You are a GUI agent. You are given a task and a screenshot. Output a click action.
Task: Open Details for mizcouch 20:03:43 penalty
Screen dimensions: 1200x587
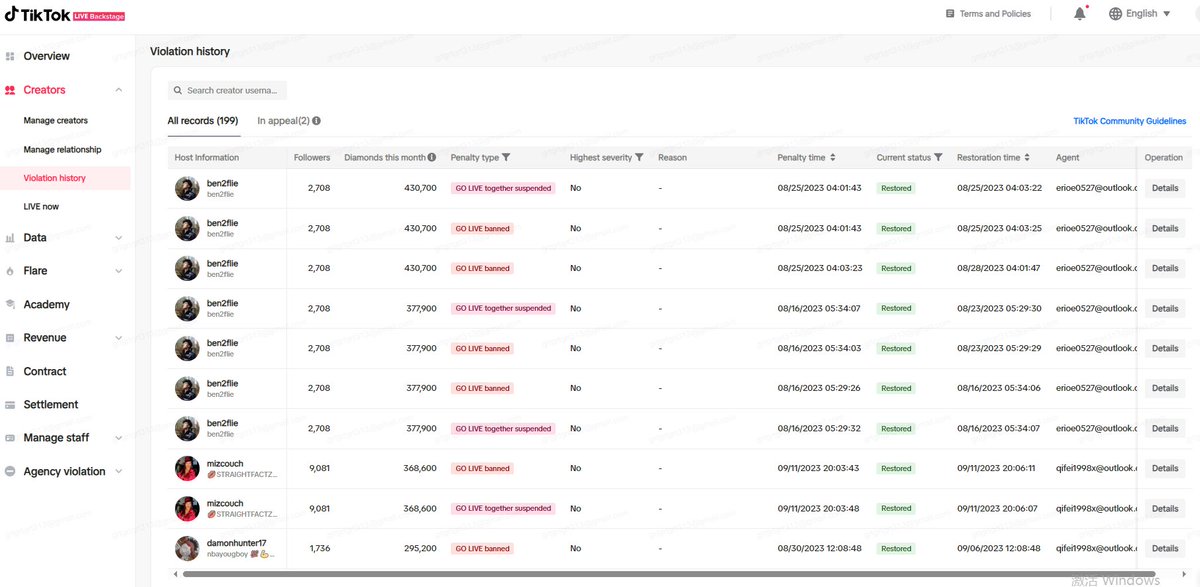1165,468
